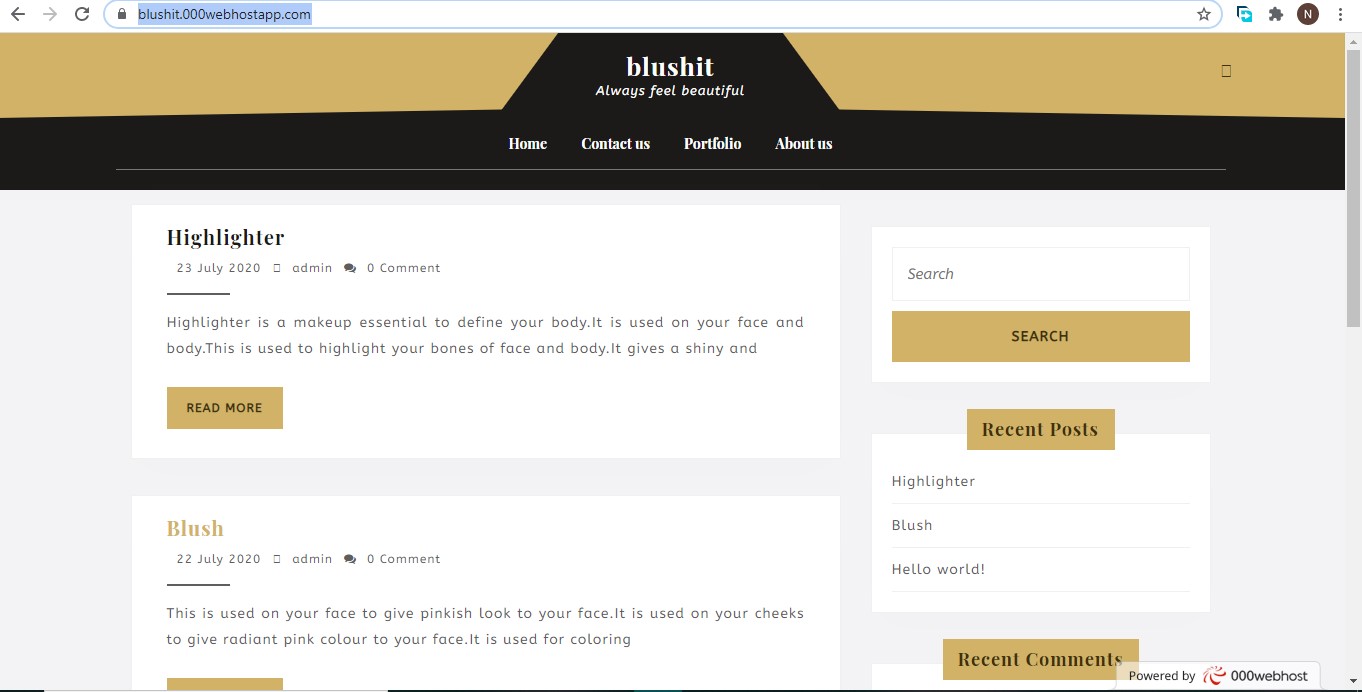The image size is (1362, 692).
Task: Click the Blush post excerpt text
Action: [485, 626]
